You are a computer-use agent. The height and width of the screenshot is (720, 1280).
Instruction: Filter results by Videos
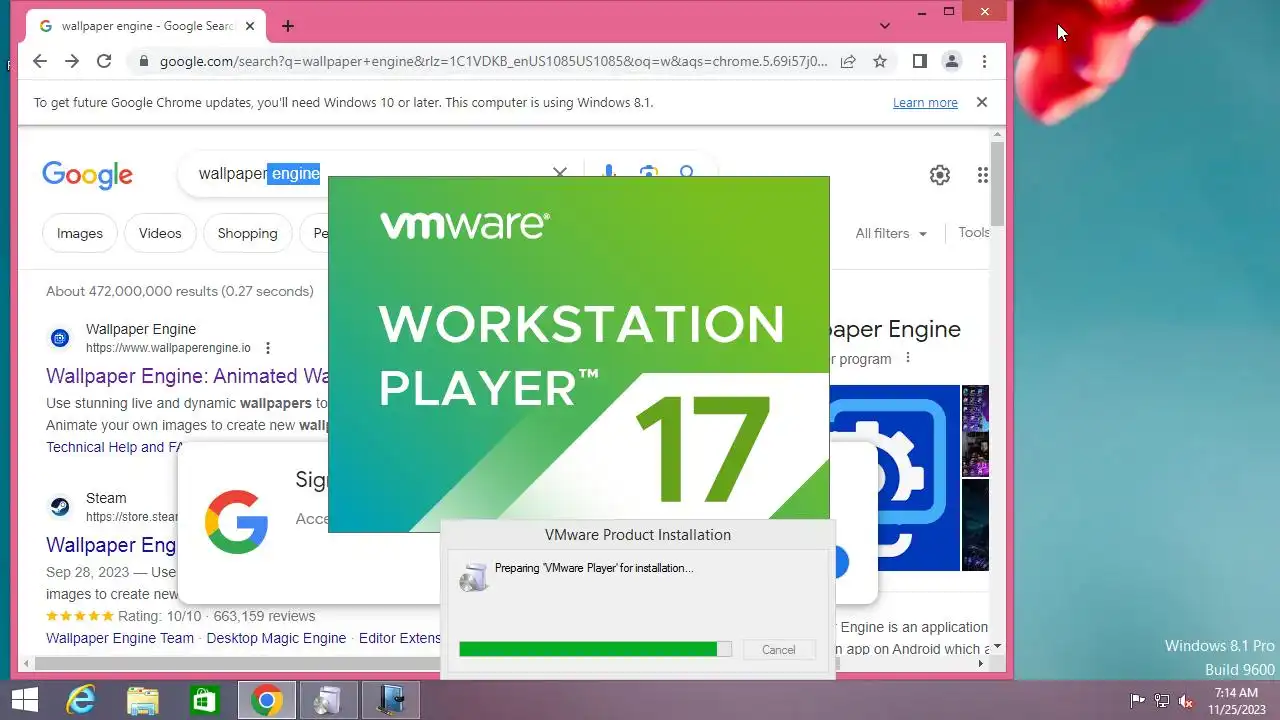point(160,233)
